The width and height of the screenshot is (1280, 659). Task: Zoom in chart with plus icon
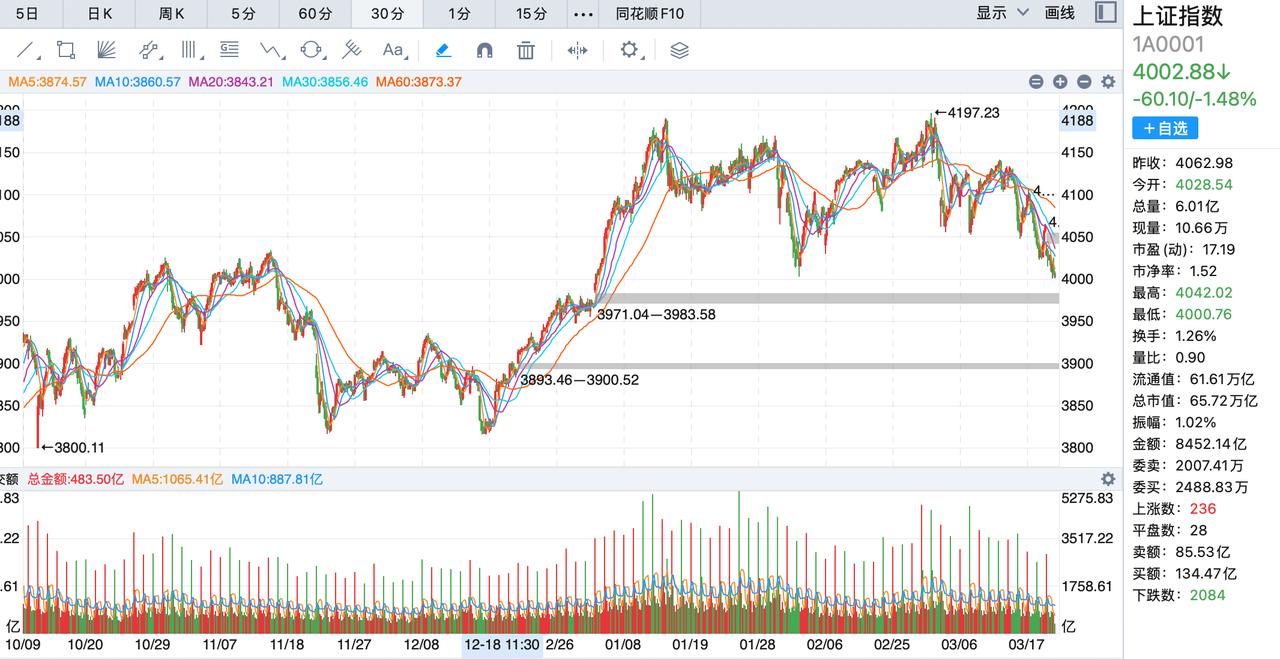(1059, 82)
